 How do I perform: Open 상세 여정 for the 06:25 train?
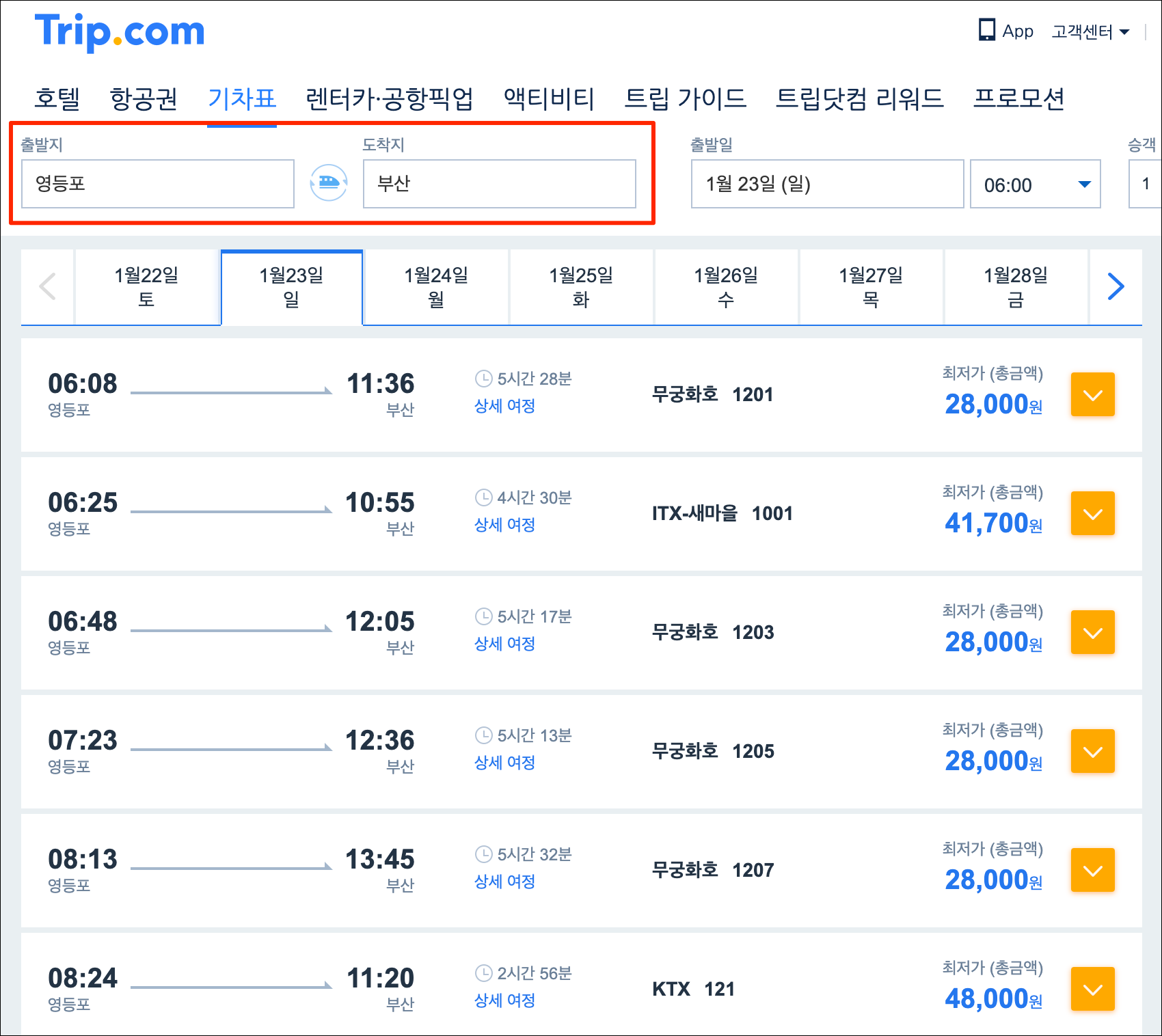point(505,525)
